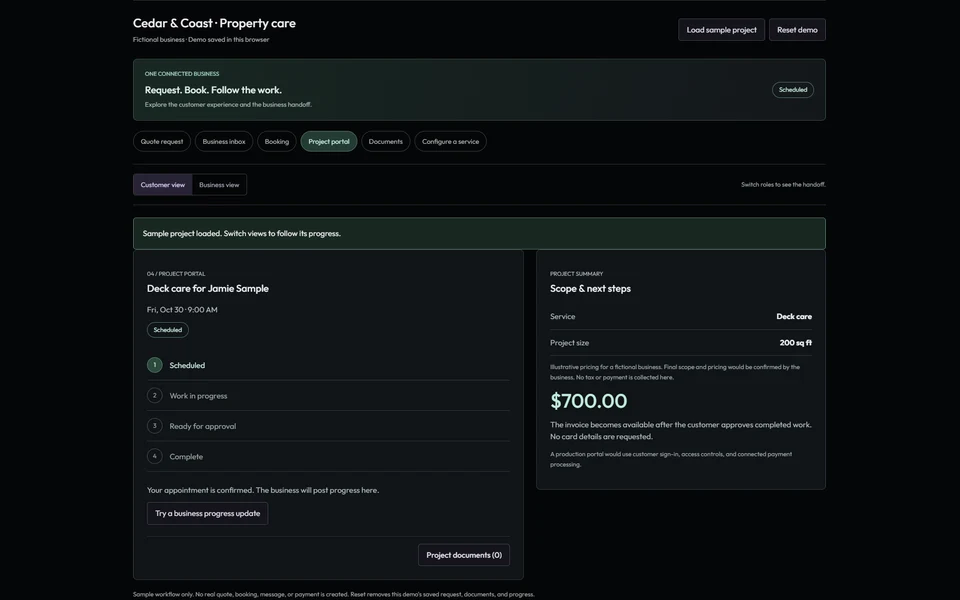
Task: Open the Booking tab
Action: pos(277,141)
